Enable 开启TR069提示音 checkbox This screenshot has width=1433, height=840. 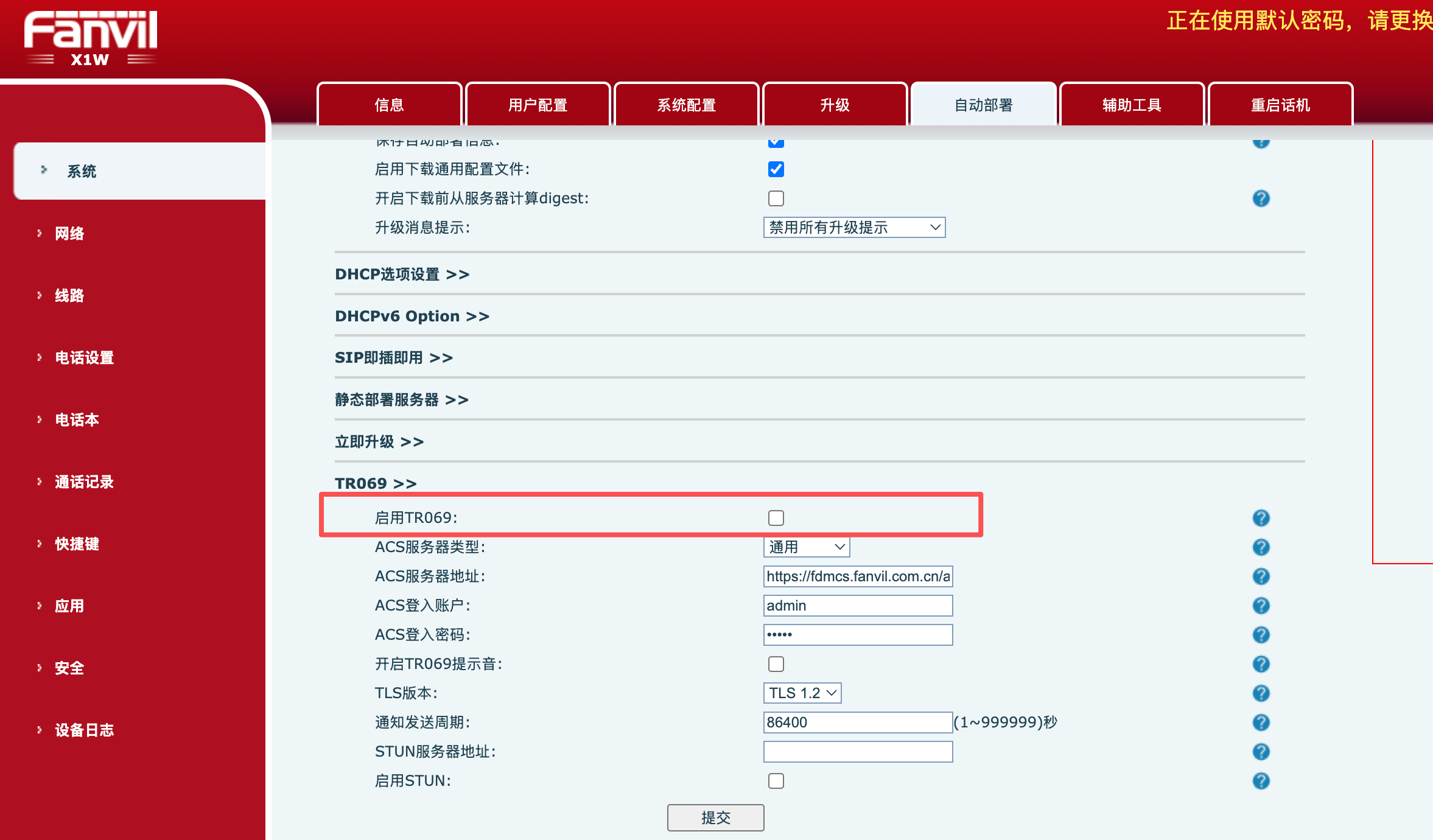click(x=776, y=664)
